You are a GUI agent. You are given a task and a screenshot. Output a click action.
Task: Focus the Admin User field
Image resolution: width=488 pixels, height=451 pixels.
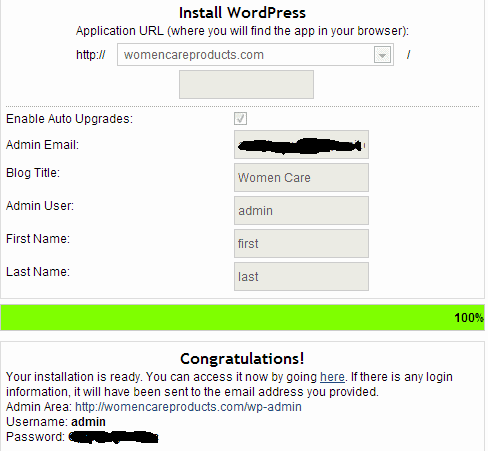[x=301, y=210]
